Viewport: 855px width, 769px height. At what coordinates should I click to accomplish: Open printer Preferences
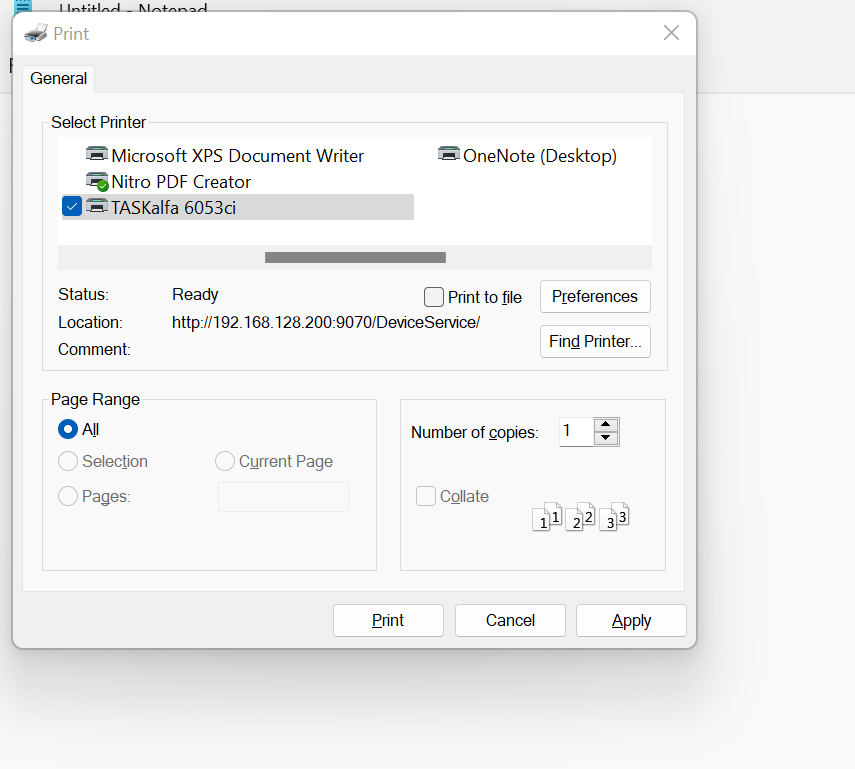tap(595, 297)
